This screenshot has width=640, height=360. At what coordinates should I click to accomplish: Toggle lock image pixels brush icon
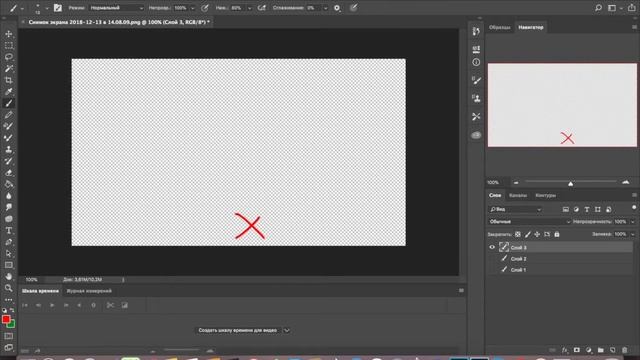pyautogui.click(x=528, y=234)
